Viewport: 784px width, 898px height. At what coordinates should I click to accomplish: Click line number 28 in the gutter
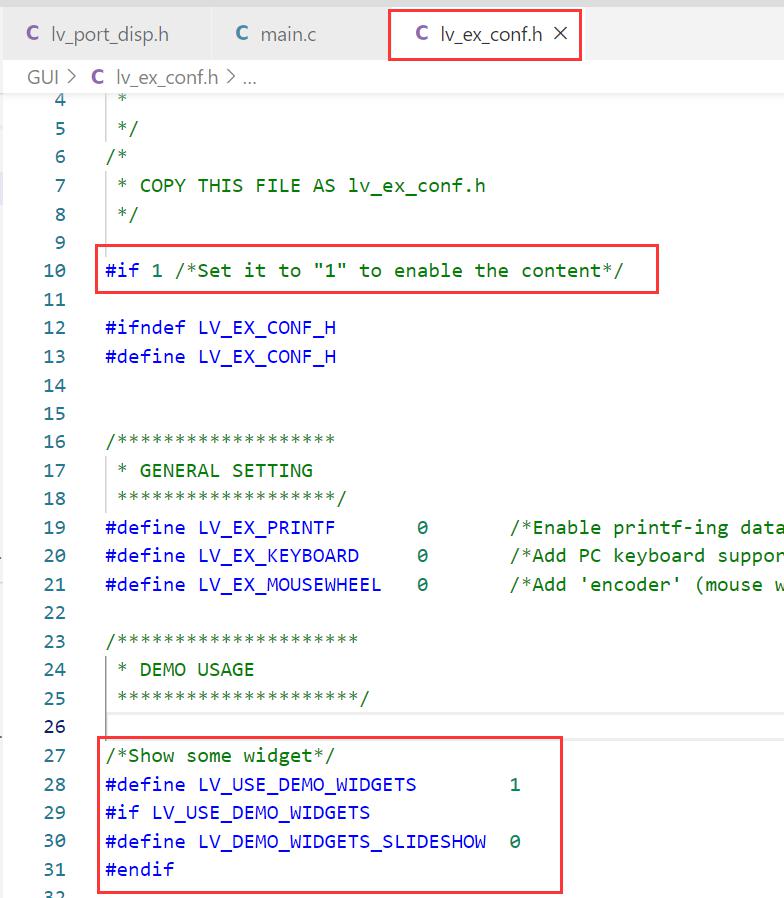tap(55, 784)
